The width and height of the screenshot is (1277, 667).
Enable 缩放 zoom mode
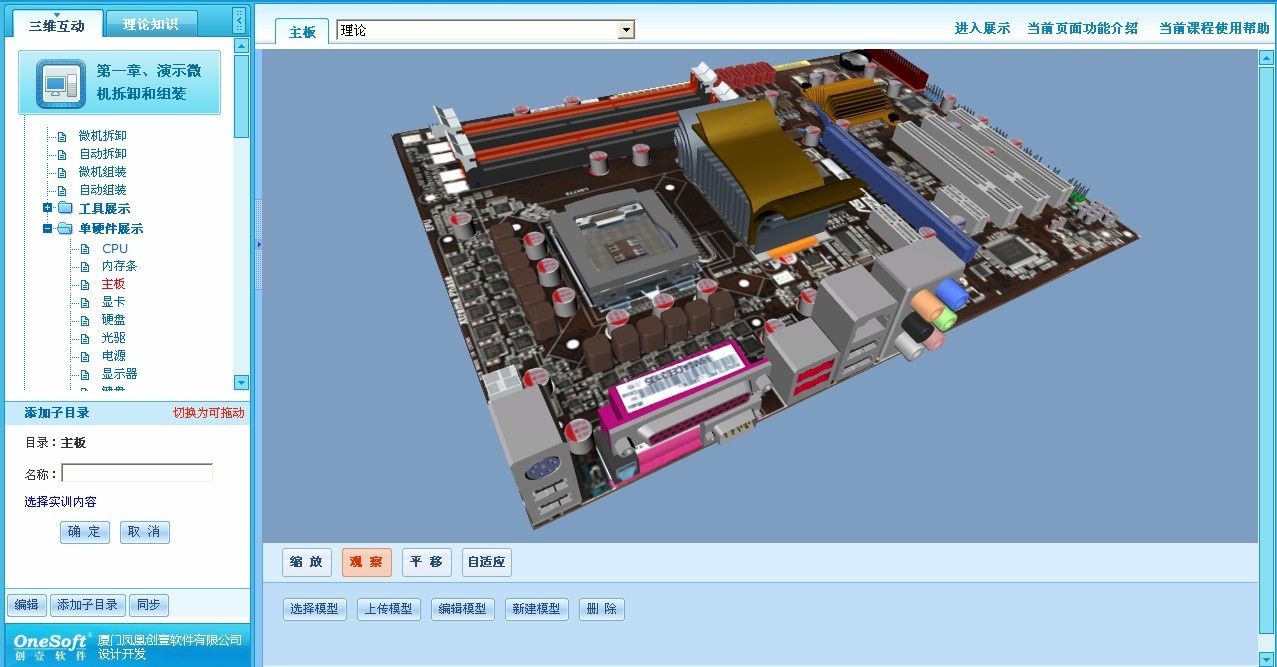[x=307, y=562]
